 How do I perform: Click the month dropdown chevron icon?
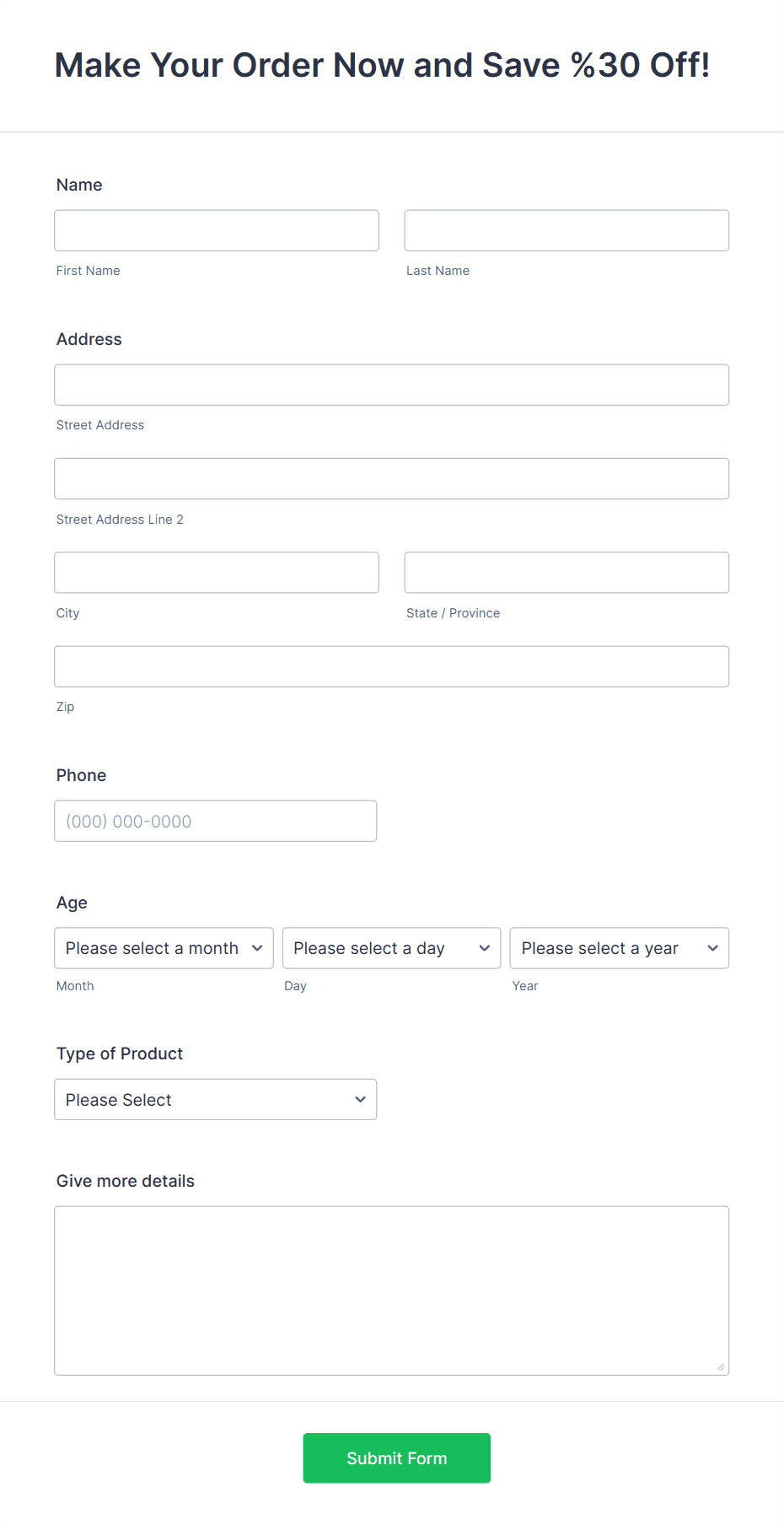(x=258, y=948)
